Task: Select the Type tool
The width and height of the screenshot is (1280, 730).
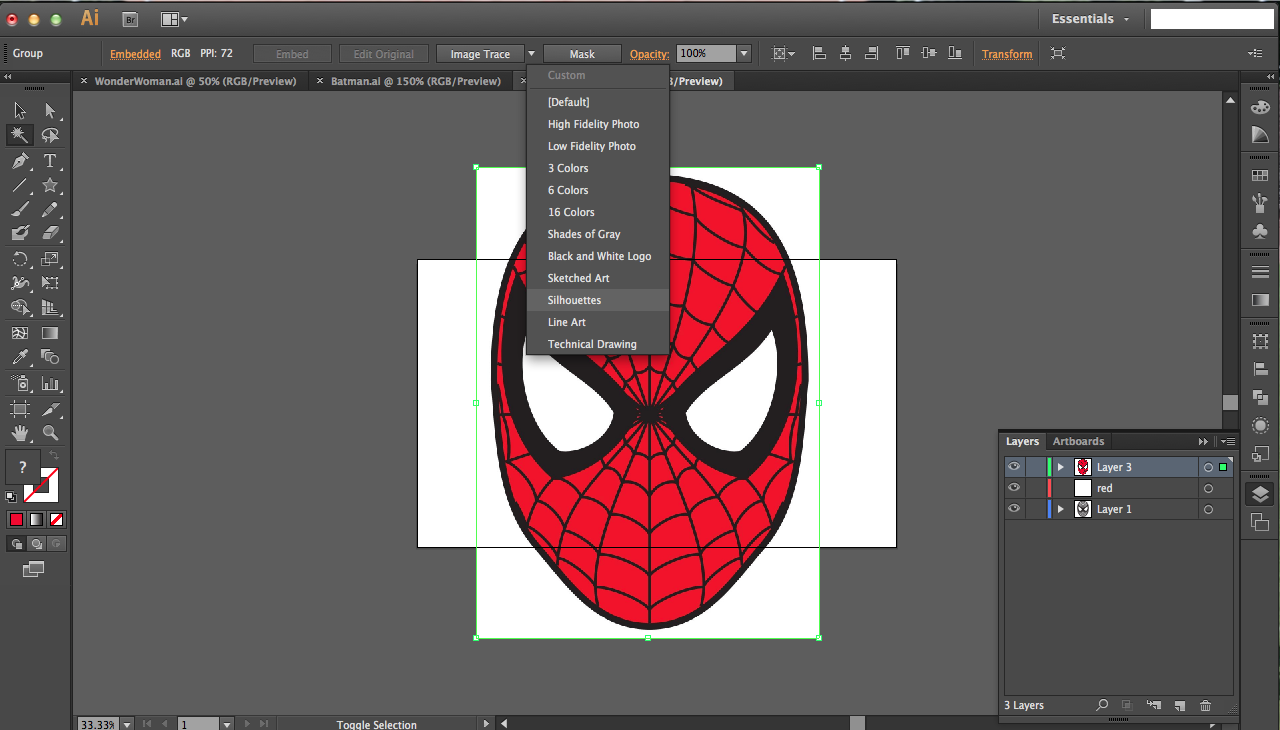Action: [x=50, y=160]
